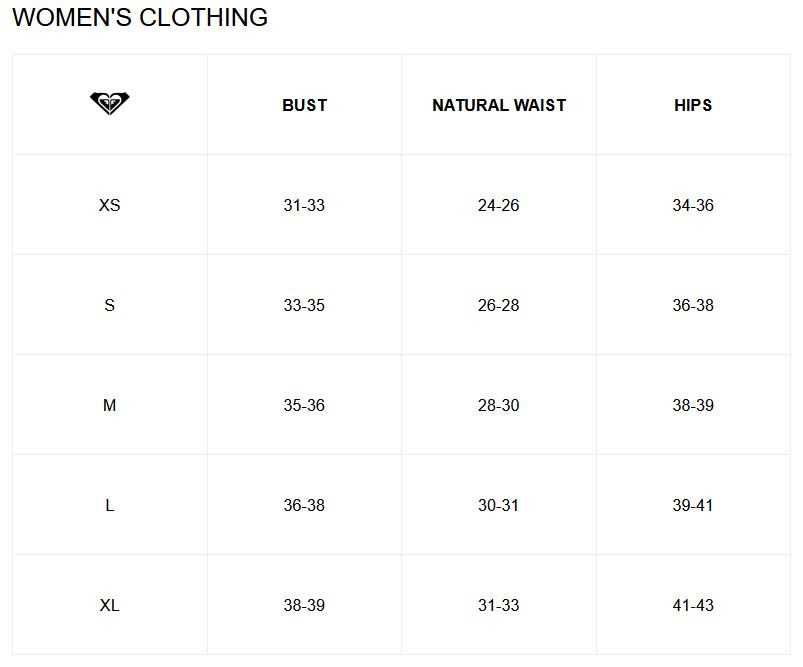
Task: Select the NATURAL WAIST column header
Action: click(x=499, y=105)
